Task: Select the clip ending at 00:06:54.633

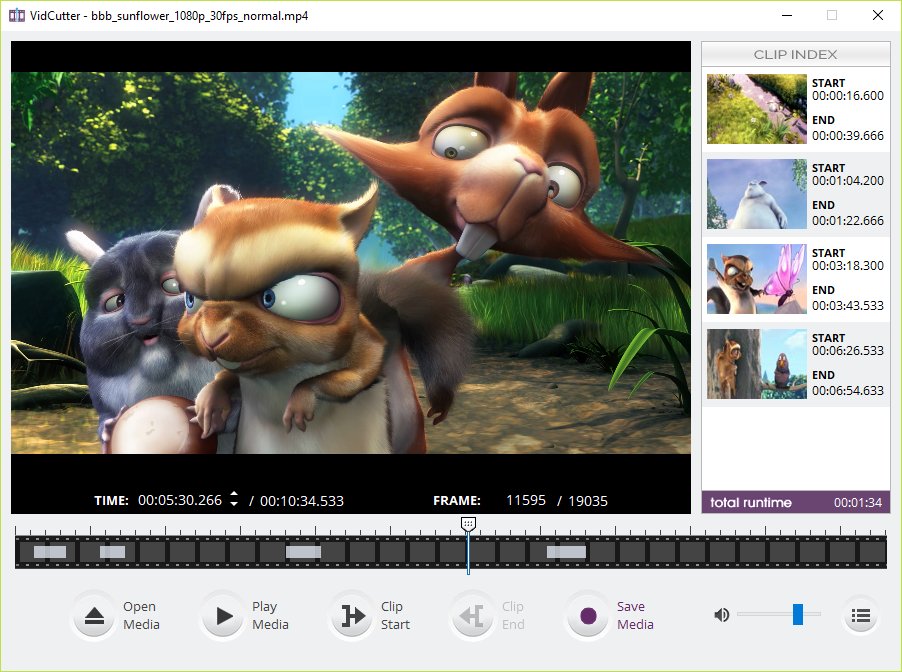Action: [796, 365]
